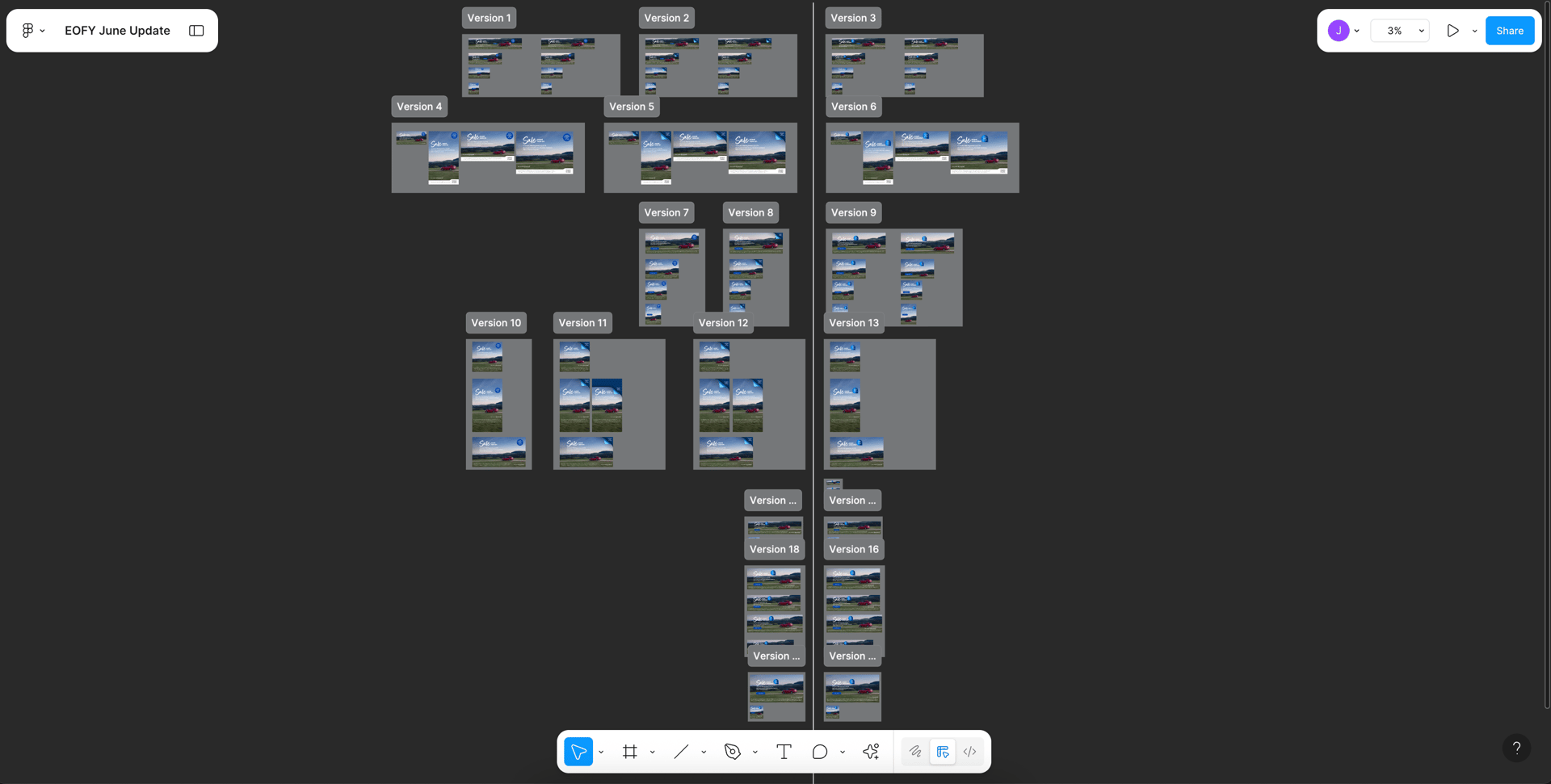Image resolution: width=1551 pixels, height=784 pixels.
Task: Toggle Dev Mode code view
Action: tap(970, 752)
